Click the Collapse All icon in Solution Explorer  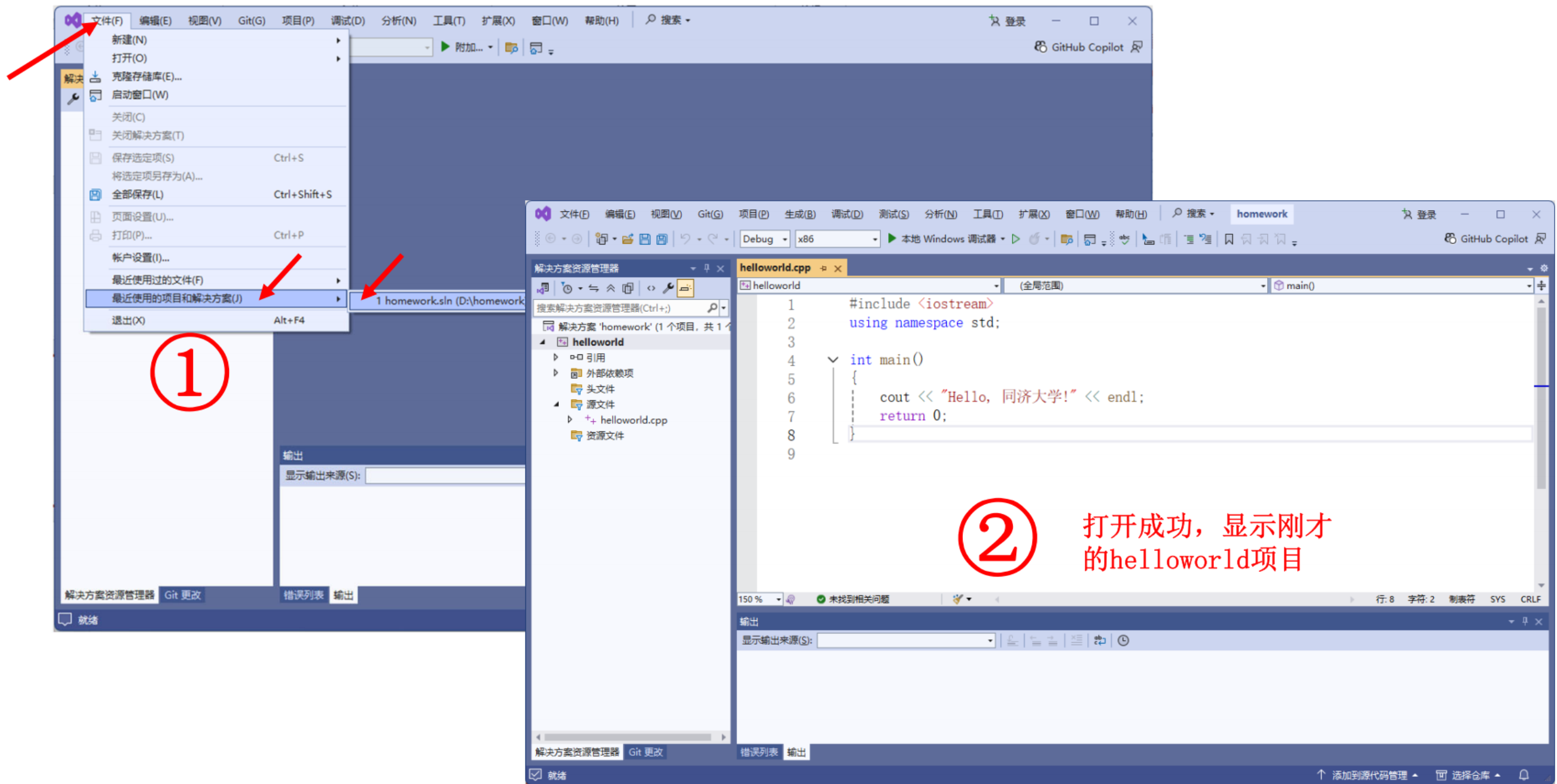pos(610,289)
